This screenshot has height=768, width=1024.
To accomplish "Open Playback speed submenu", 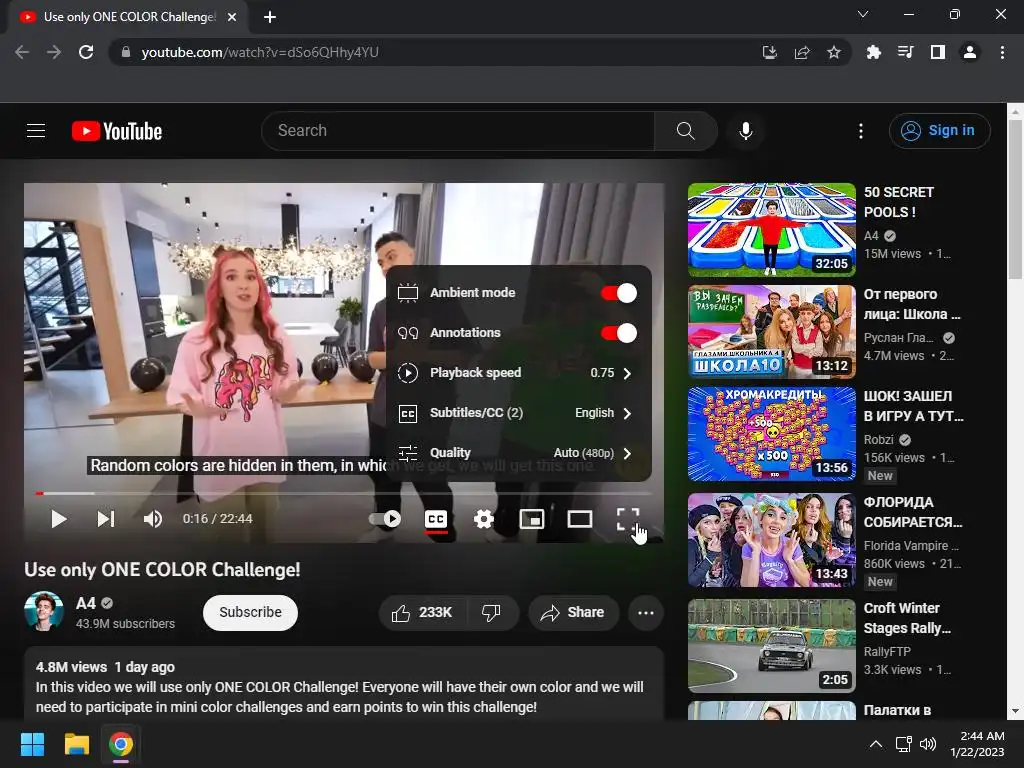I will [519, 373].
